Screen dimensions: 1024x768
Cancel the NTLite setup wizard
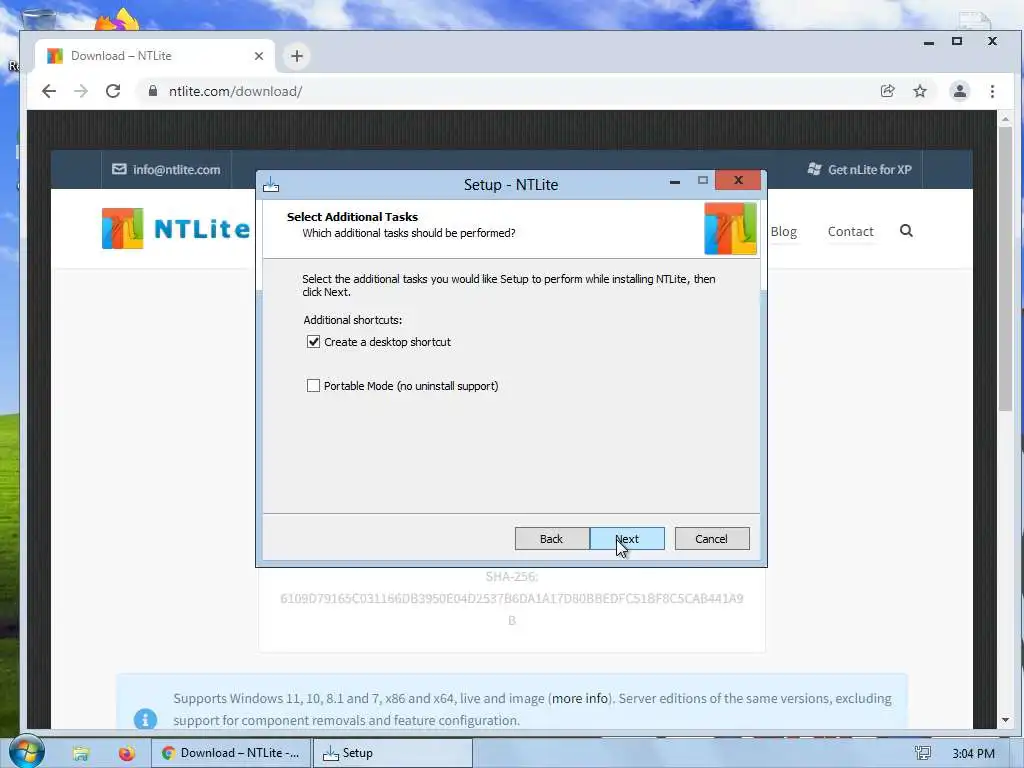(x=712, y=539)
